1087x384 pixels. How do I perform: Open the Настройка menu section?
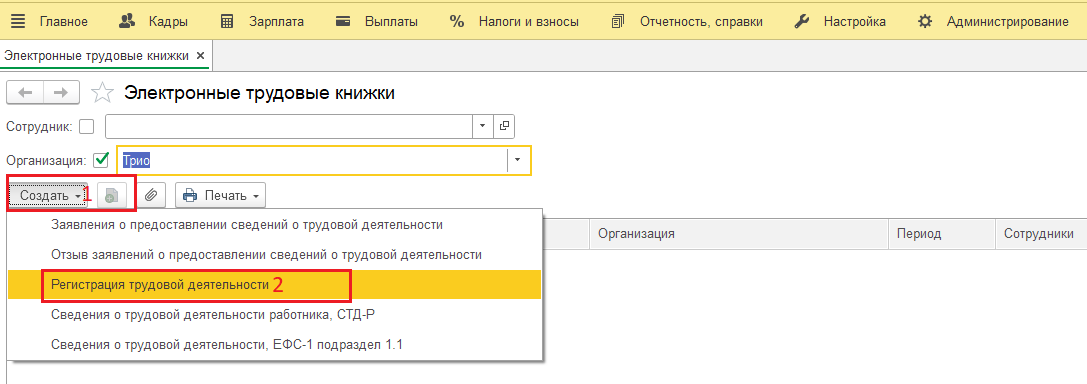[855, 21]
